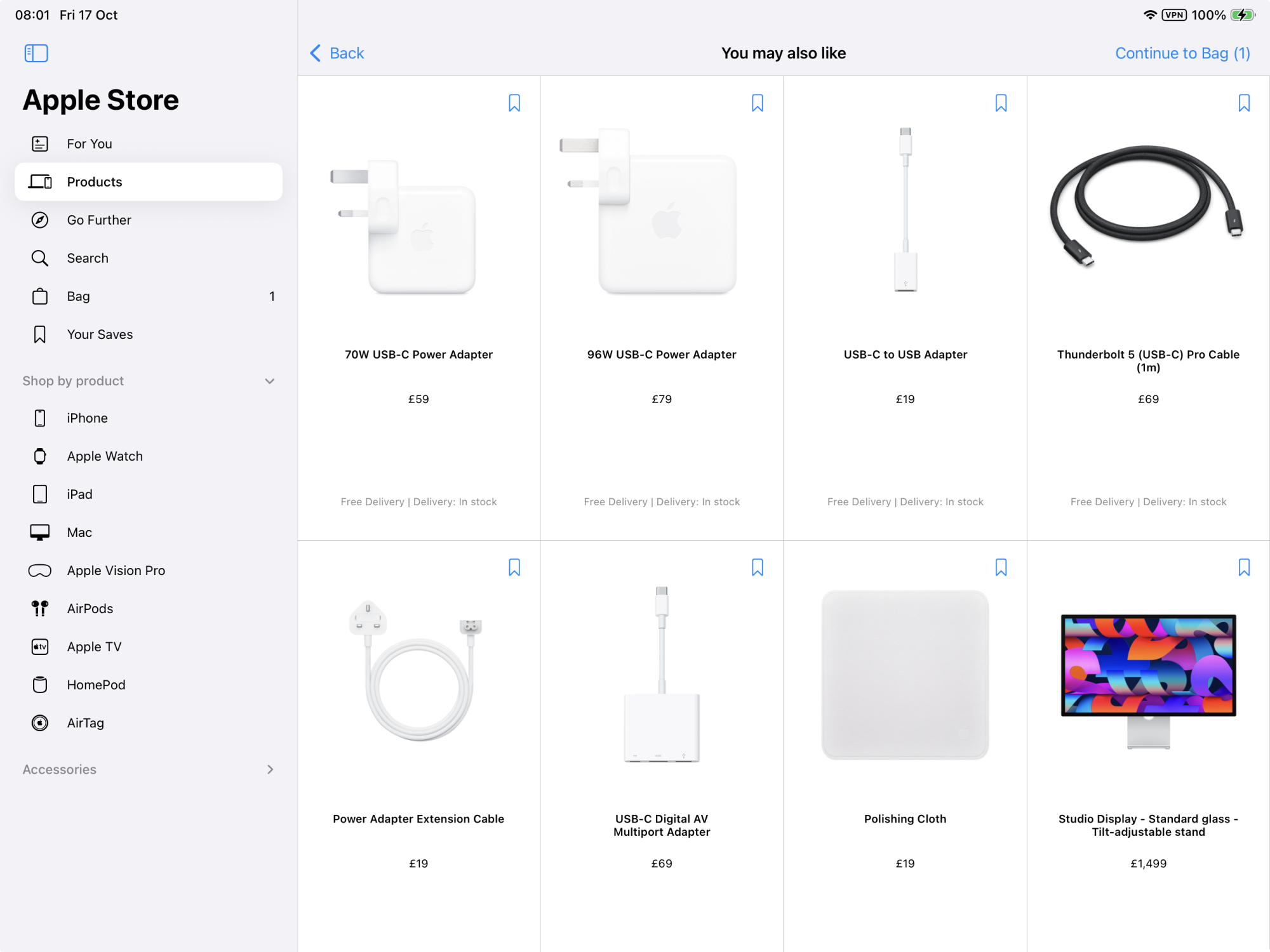Click the Apple Vision Pro headset icon

click(x=39, y=571)
